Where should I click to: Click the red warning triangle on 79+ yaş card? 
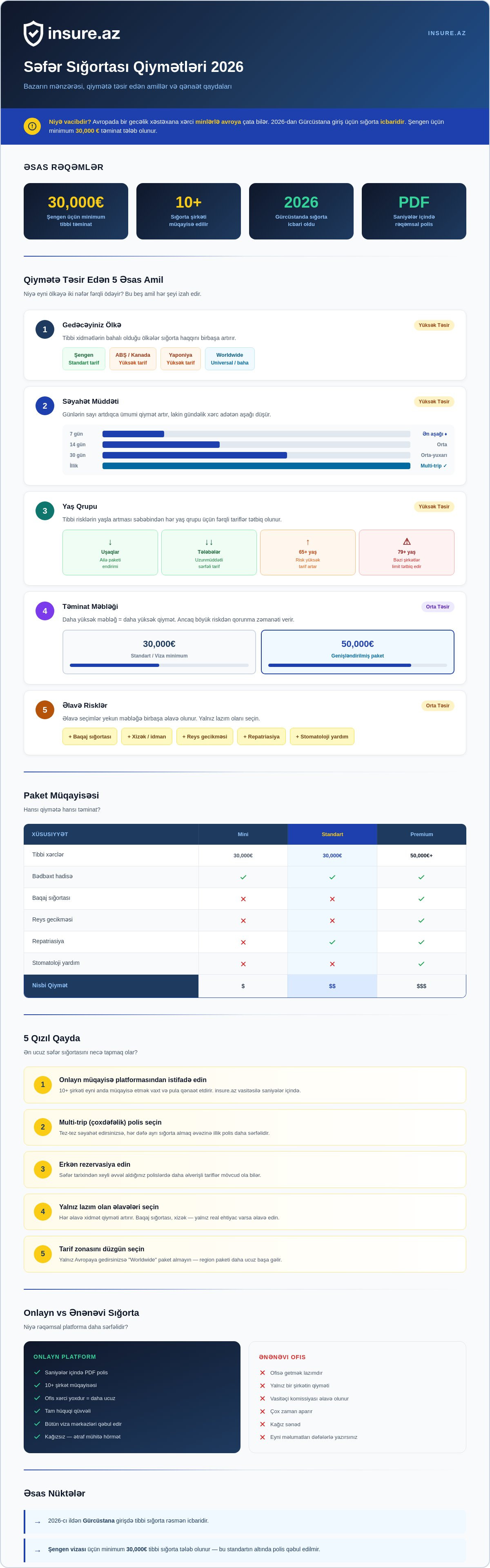(407, 542)
